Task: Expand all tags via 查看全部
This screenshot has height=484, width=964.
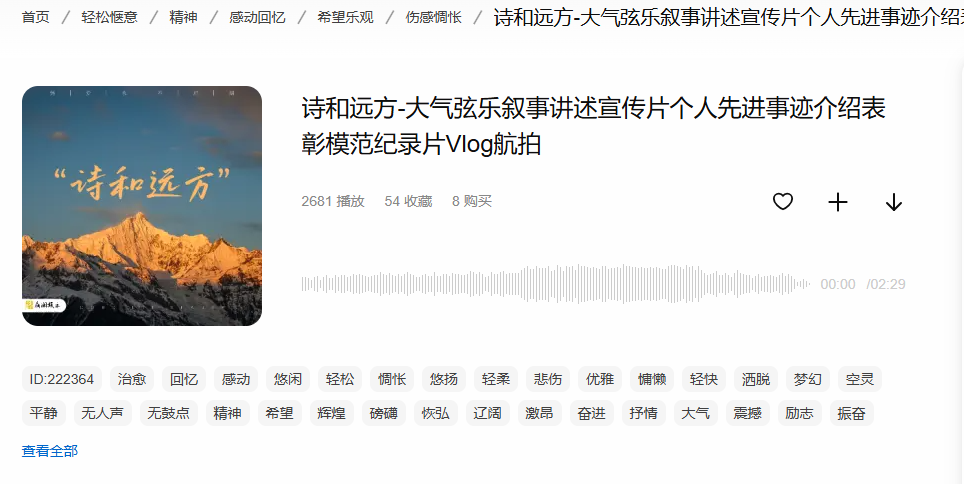Action: click(x=50, y=451)
